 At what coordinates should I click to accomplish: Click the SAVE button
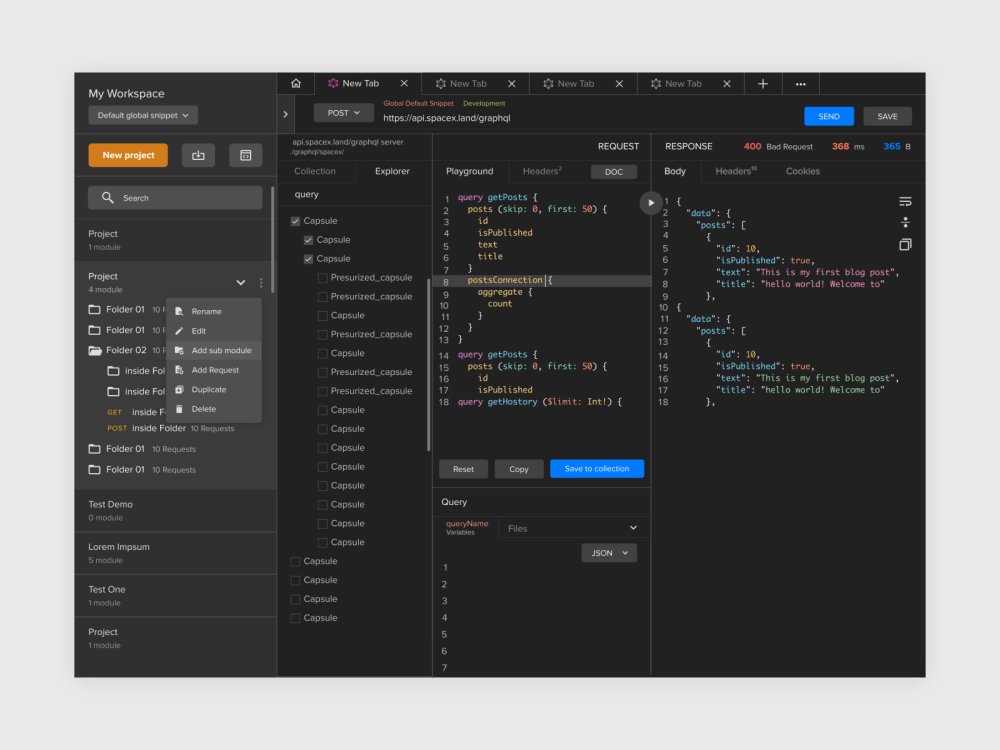click(x=887, y=116)
